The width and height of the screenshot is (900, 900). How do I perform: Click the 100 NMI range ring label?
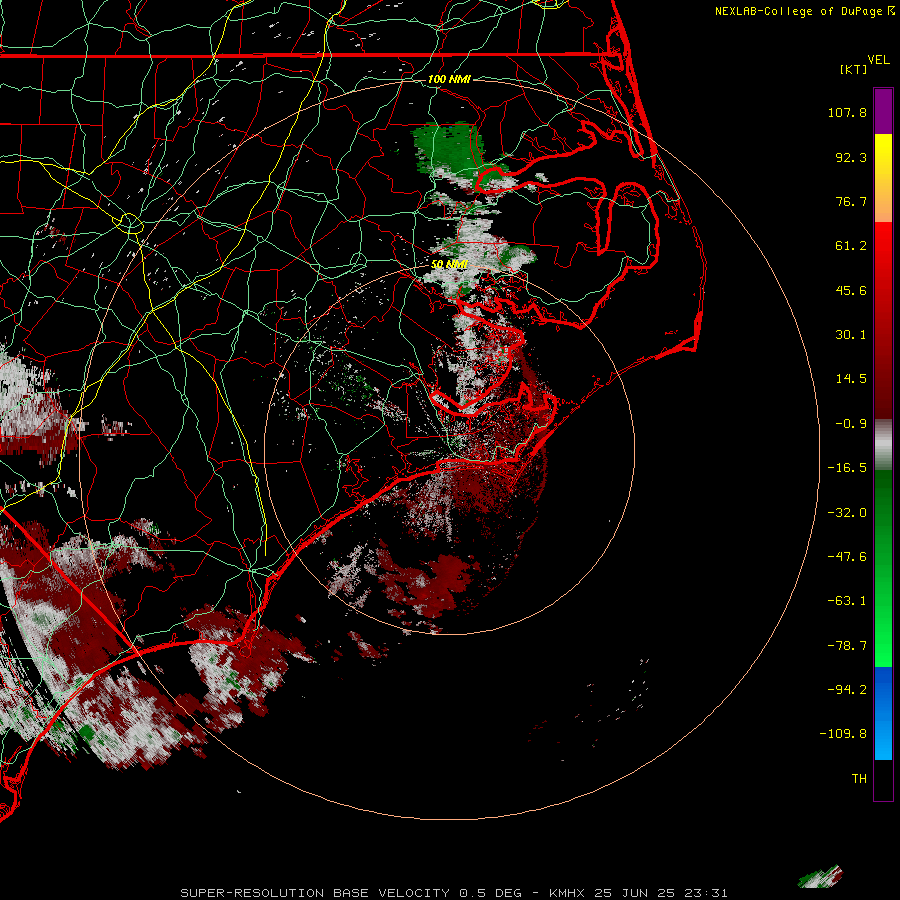[x=449, y=79]
